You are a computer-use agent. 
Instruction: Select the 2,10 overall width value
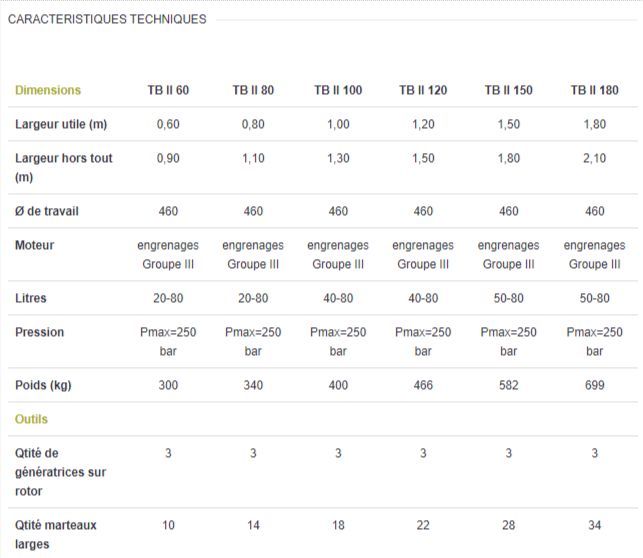[x=594, y=158]
